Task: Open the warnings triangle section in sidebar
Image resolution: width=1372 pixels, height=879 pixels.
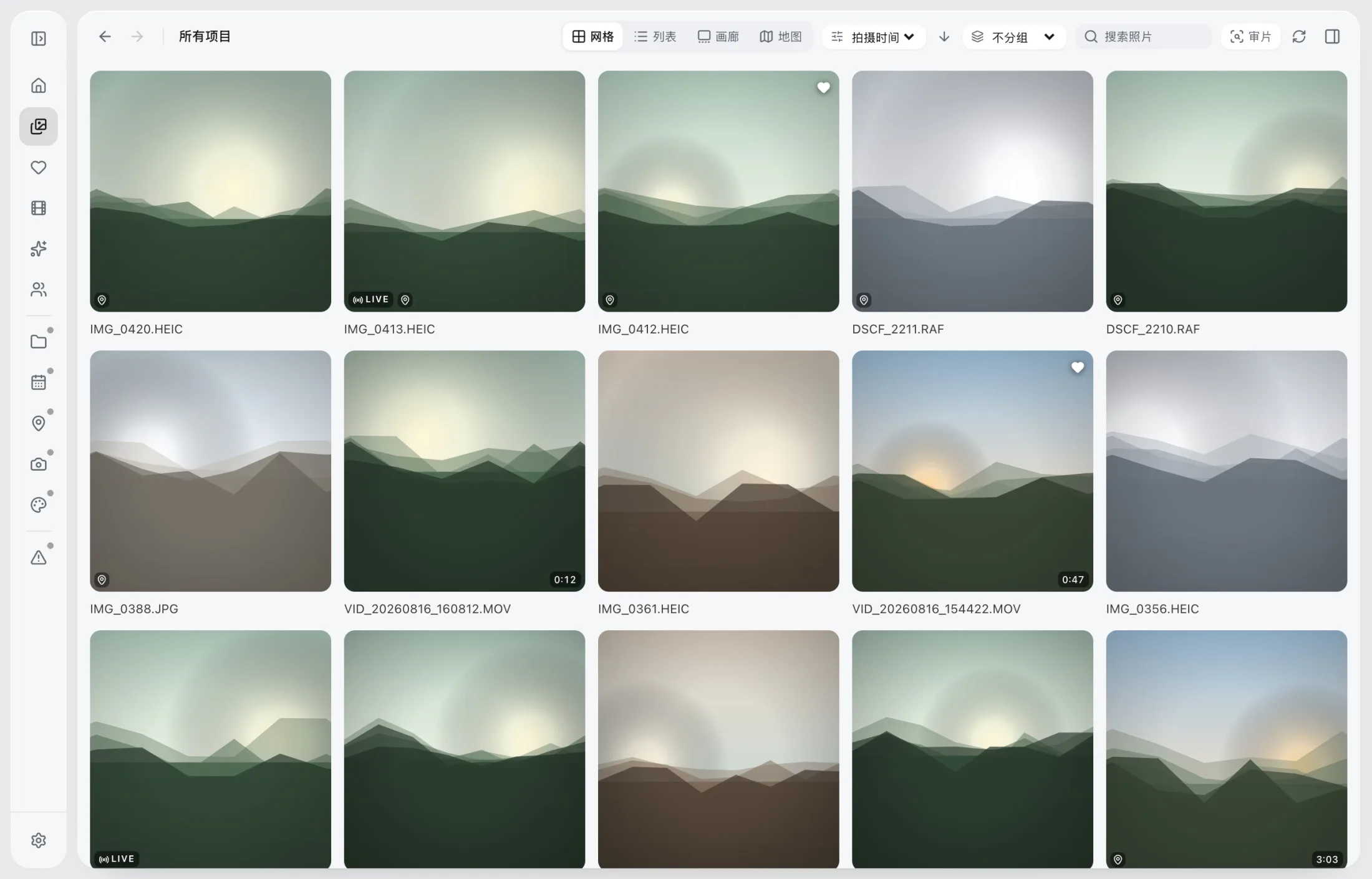Action: pyautogui.click(x=39, y=557)
